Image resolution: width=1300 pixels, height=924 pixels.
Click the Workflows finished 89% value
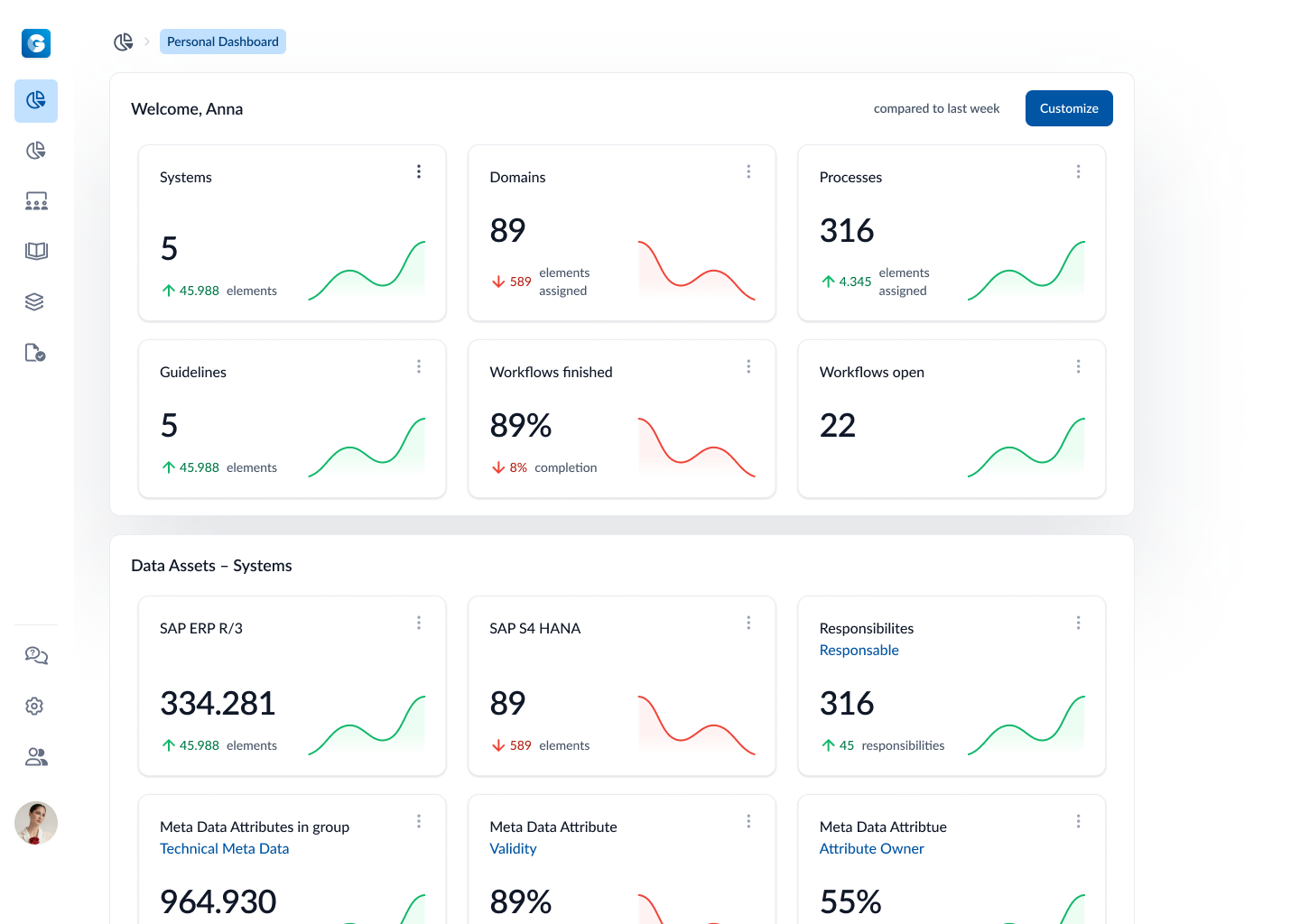(520, 425)
